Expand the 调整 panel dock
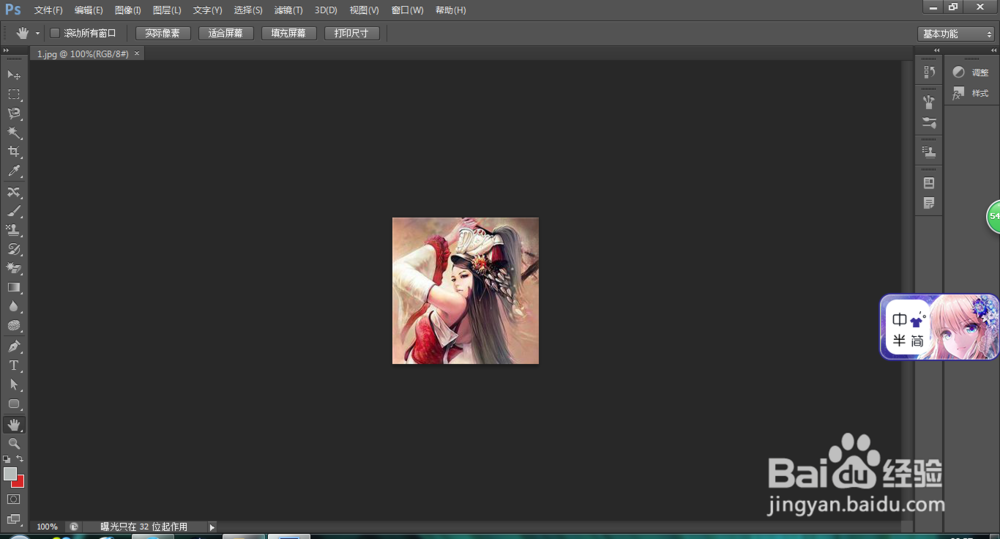 pos(994,50)
